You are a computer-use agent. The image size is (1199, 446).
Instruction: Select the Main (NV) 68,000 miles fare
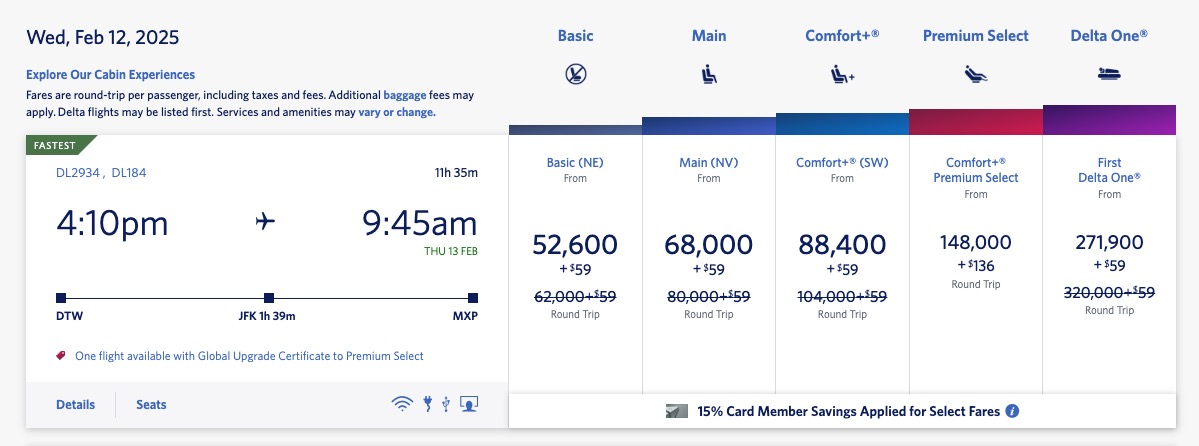[x=709, y=244]
